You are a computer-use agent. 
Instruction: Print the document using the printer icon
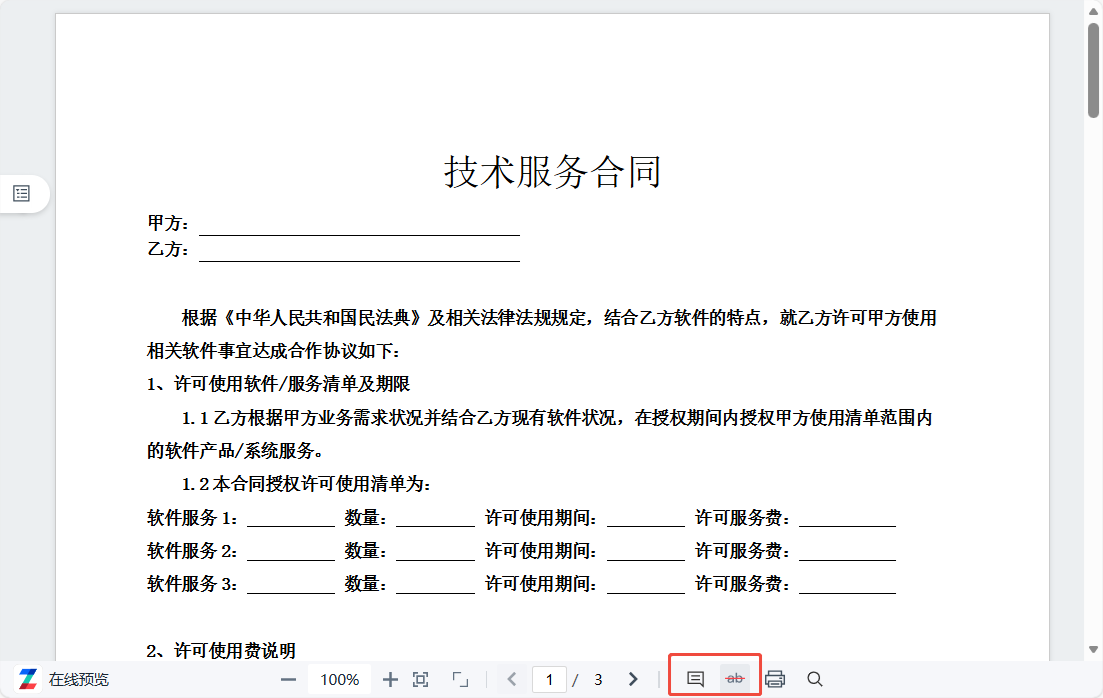point(775,679)
